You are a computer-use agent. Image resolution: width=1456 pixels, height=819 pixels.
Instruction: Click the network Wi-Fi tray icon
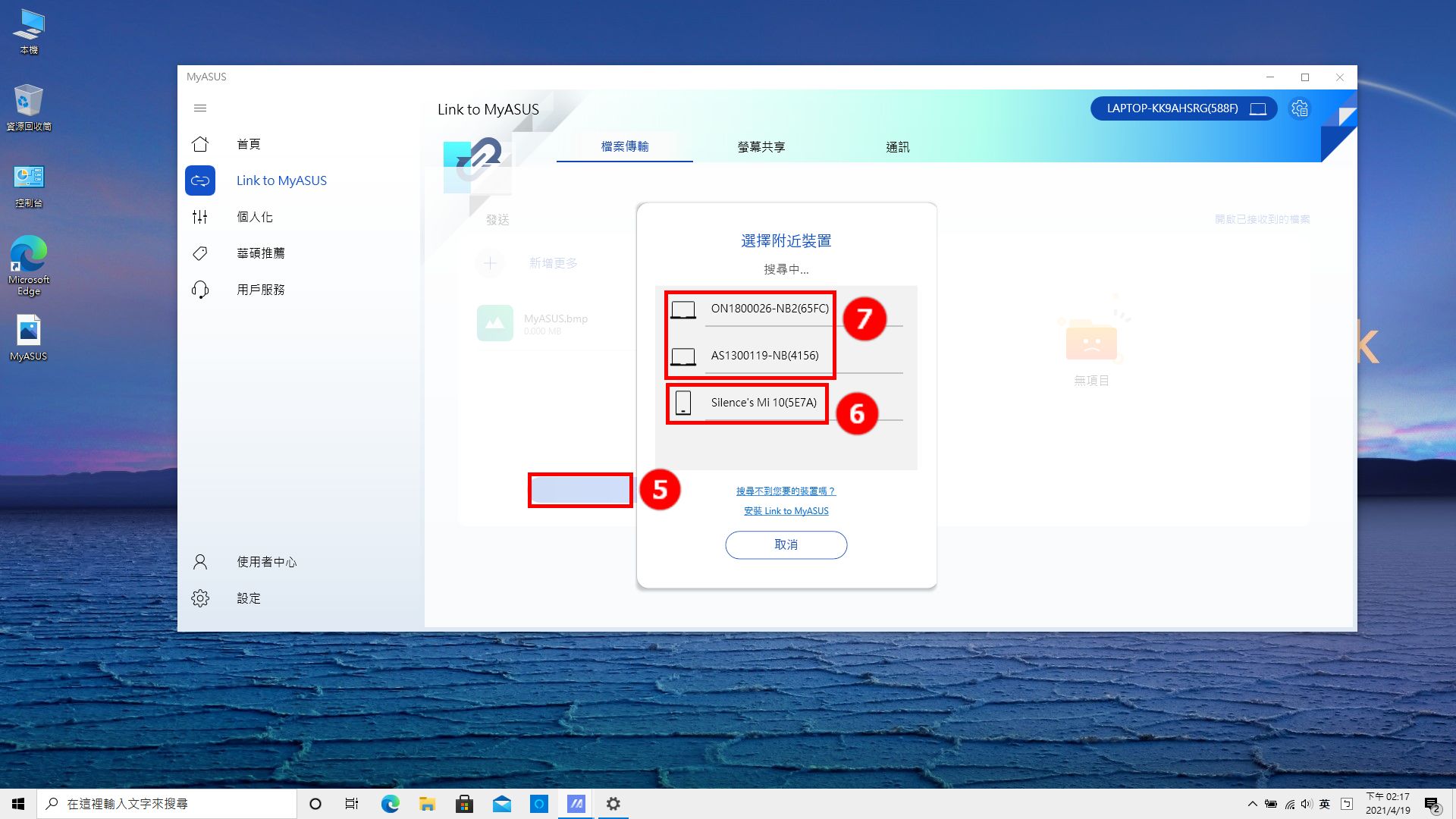(1289, 804)
